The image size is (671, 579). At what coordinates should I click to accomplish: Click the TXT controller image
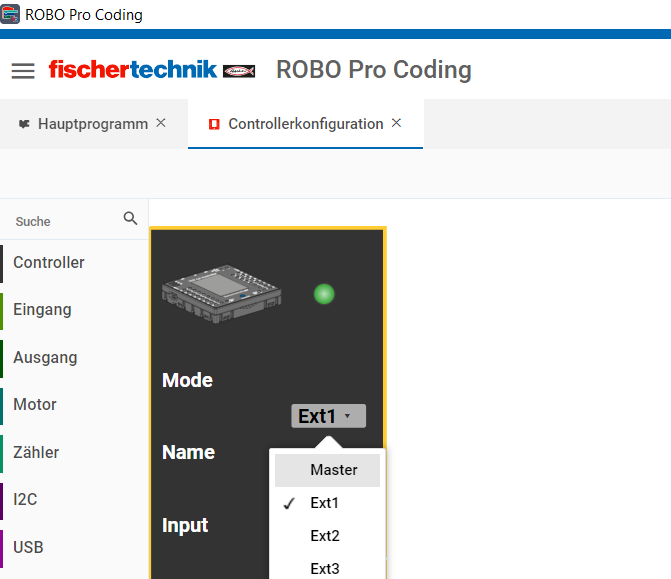tap(222, 294)
